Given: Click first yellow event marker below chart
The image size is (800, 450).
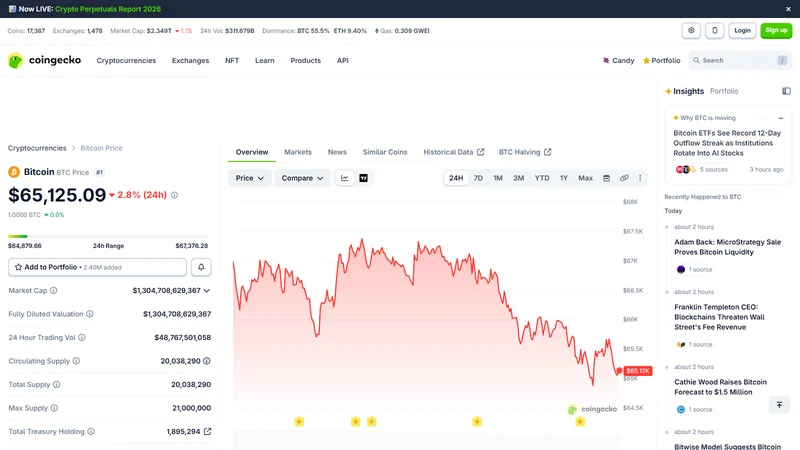Looking at the screenshot, I should coord(299,421).
